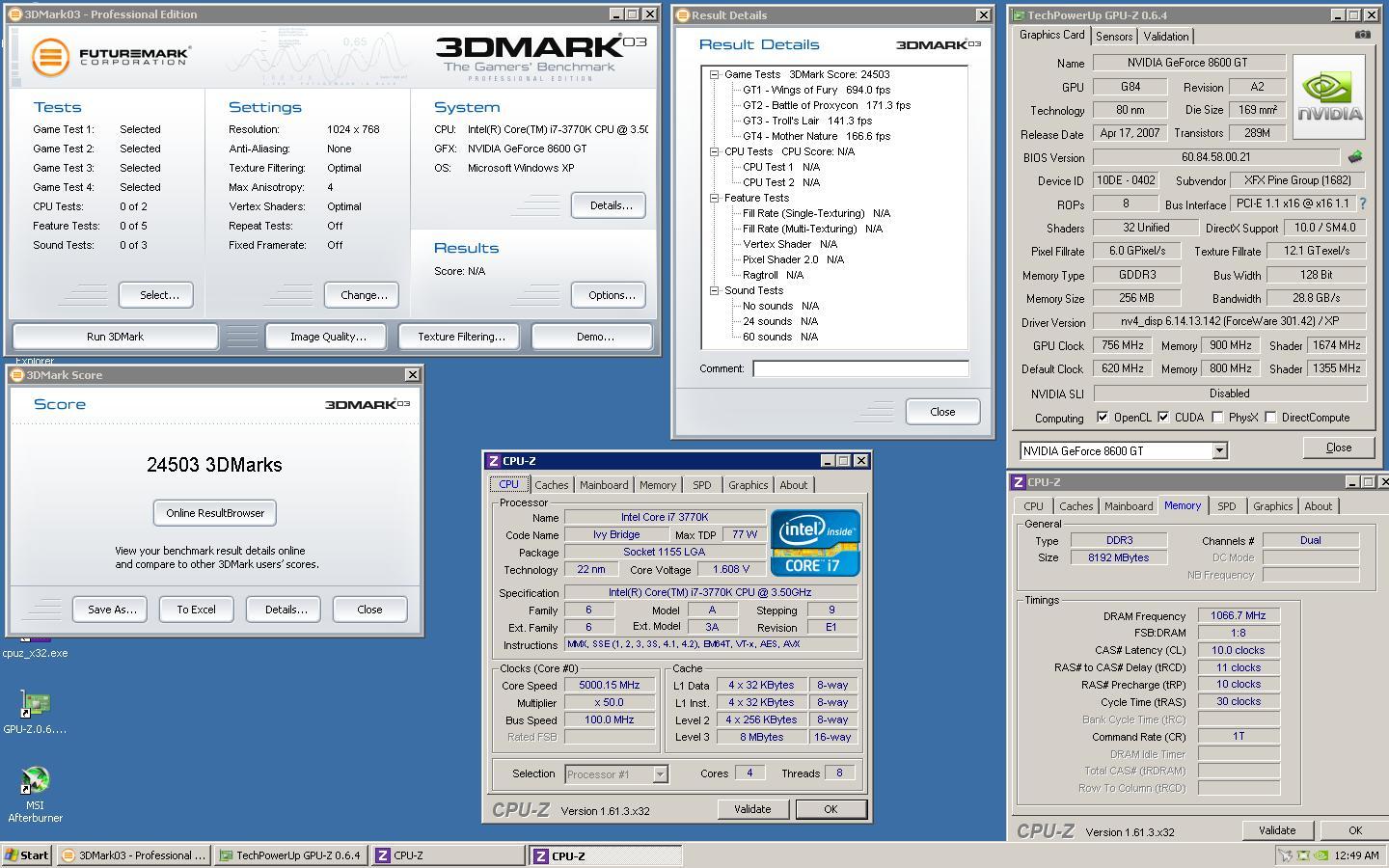Click the Run 3DMark button
Screen dimensions: 1389x868
point(115,337)
